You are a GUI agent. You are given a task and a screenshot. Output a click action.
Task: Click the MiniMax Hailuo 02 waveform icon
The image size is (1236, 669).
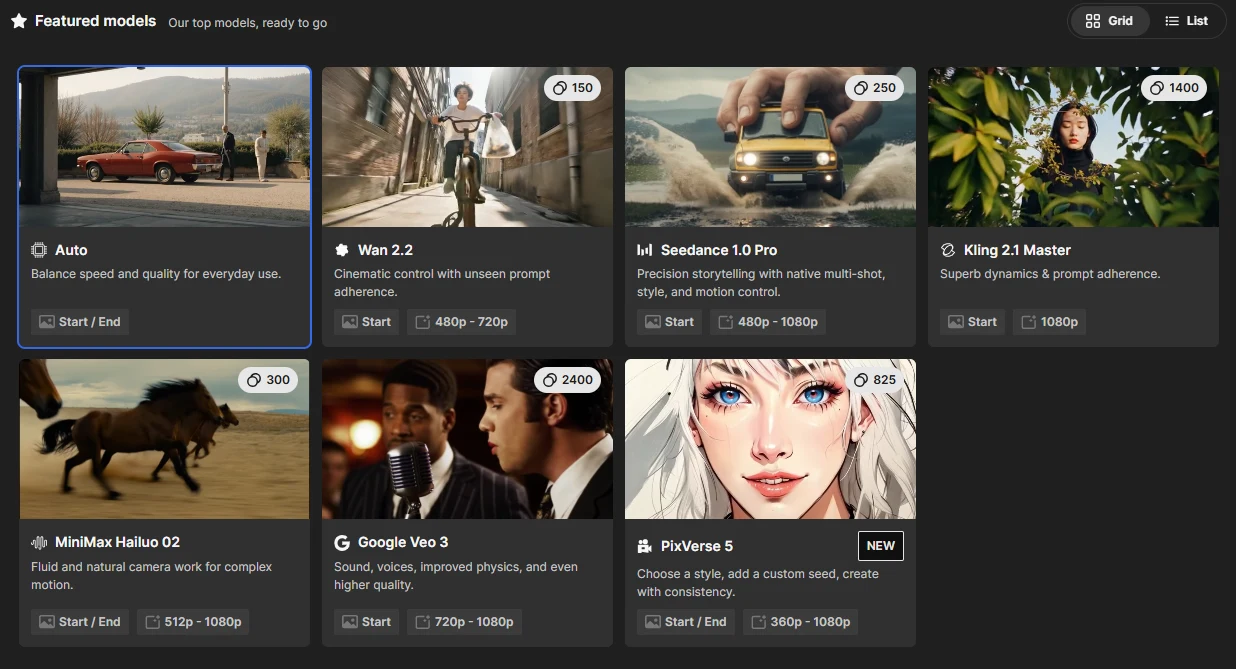39,542
